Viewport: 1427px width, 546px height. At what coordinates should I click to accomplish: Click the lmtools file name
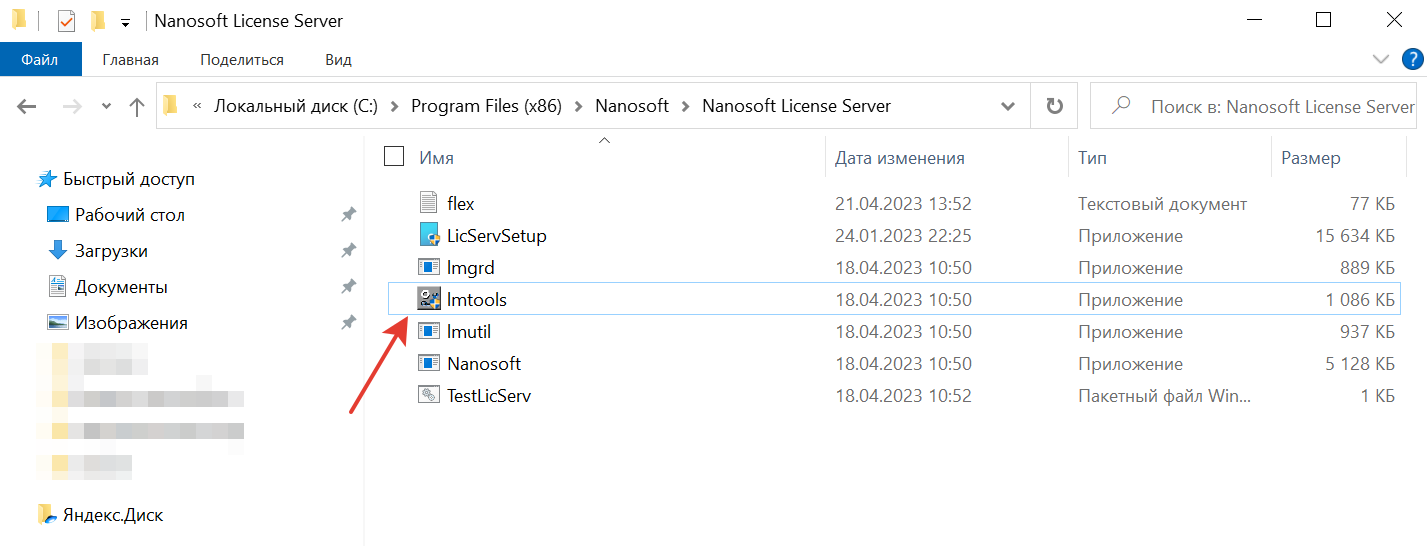click(477, 299)
